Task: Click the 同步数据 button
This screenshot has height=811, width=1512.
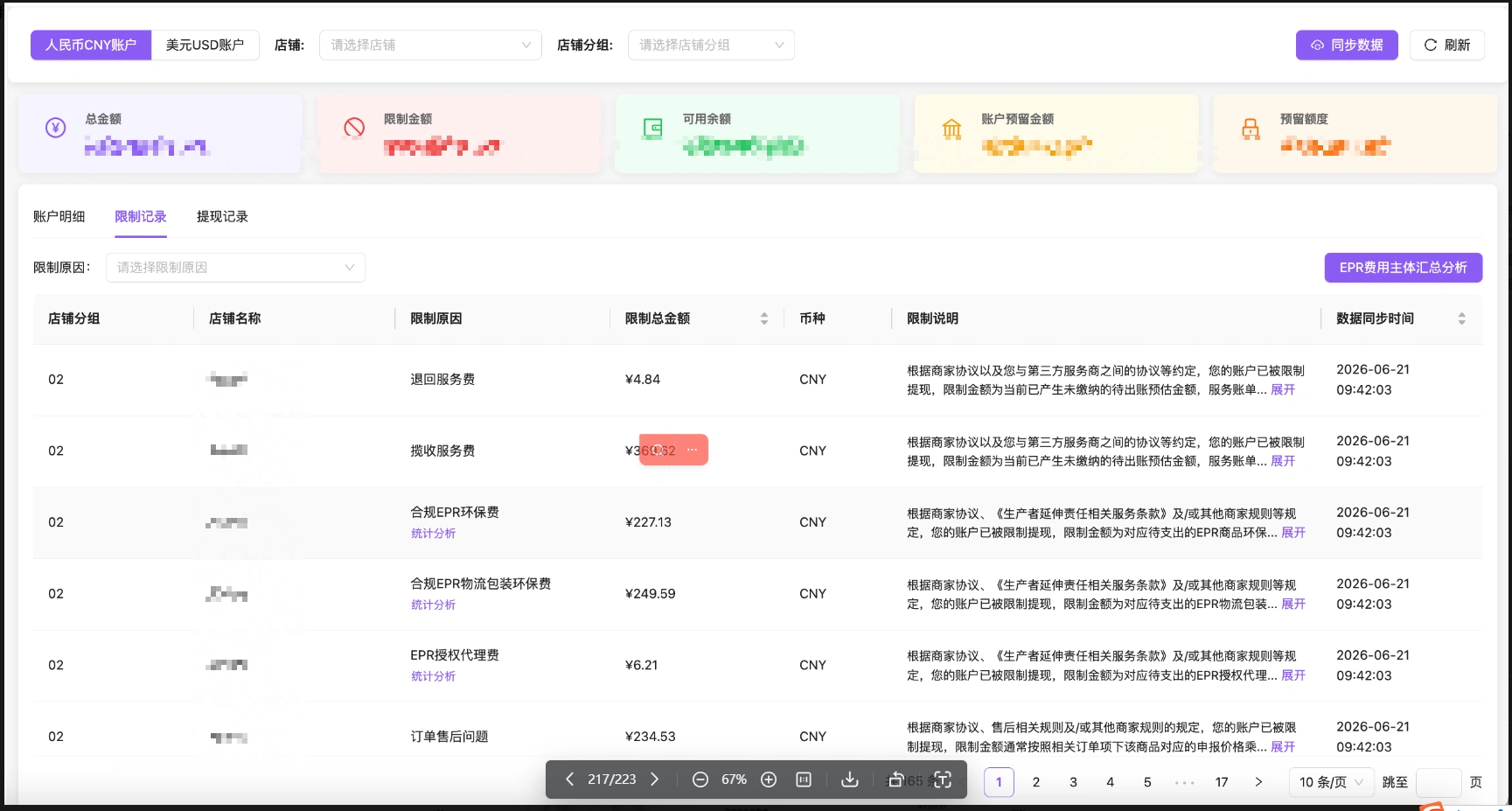Action: pos(1347,45)
